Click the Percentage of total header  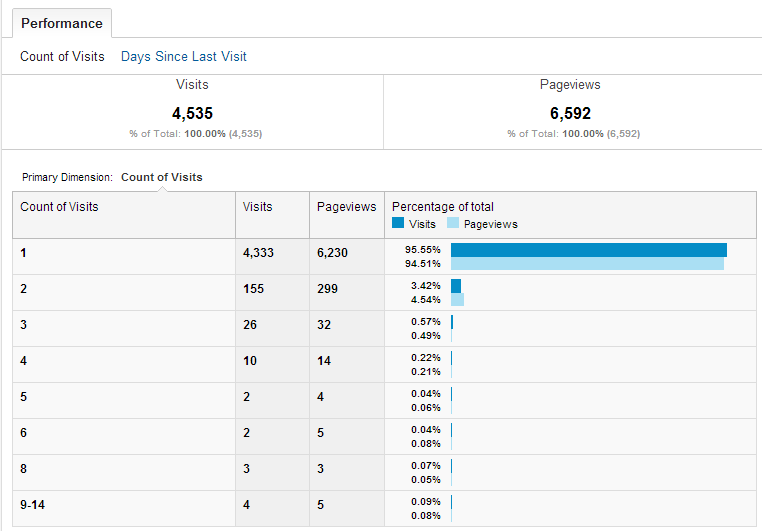point(442,207)
